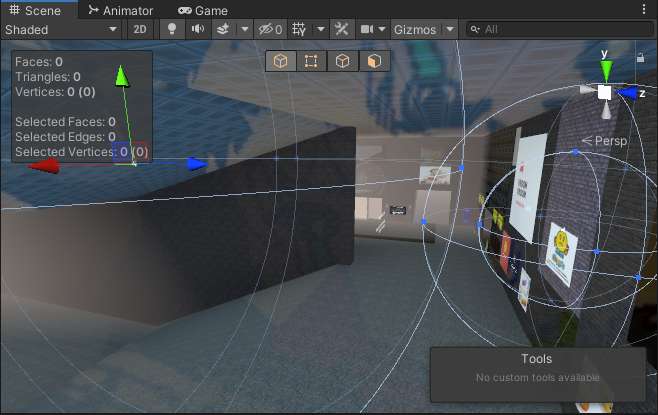Toggle hidden objects visibility eye icon
This screenshot has width=658, height=415.
pos(270,30)
